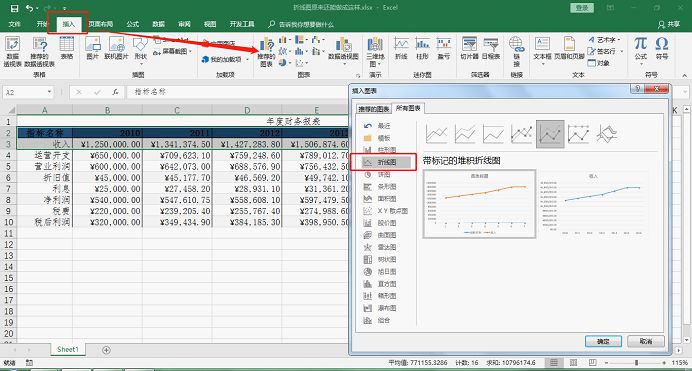Select the basic line chart subtype icon
This screenshot has height=371, width=692.
436,134
